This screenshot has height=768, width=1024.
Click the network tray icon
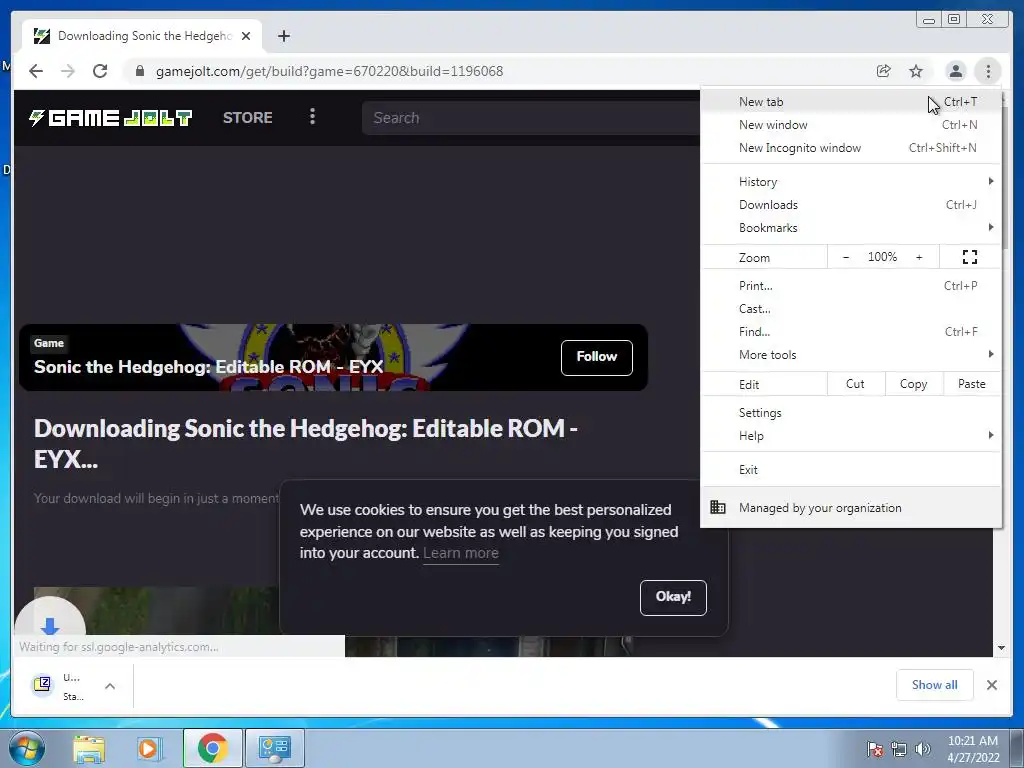[899, 749]
